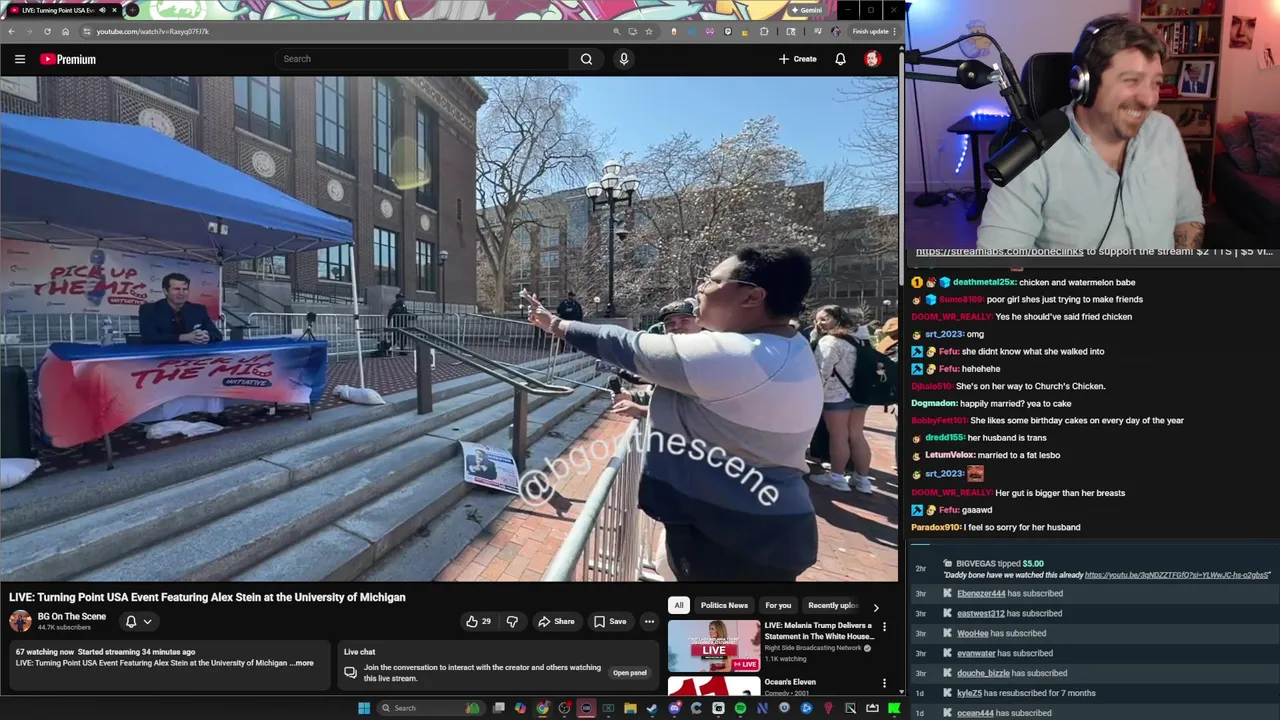Click the video title text about Alex Stein
This screenshot has width=1280, height=720.
tap(207, 597)
